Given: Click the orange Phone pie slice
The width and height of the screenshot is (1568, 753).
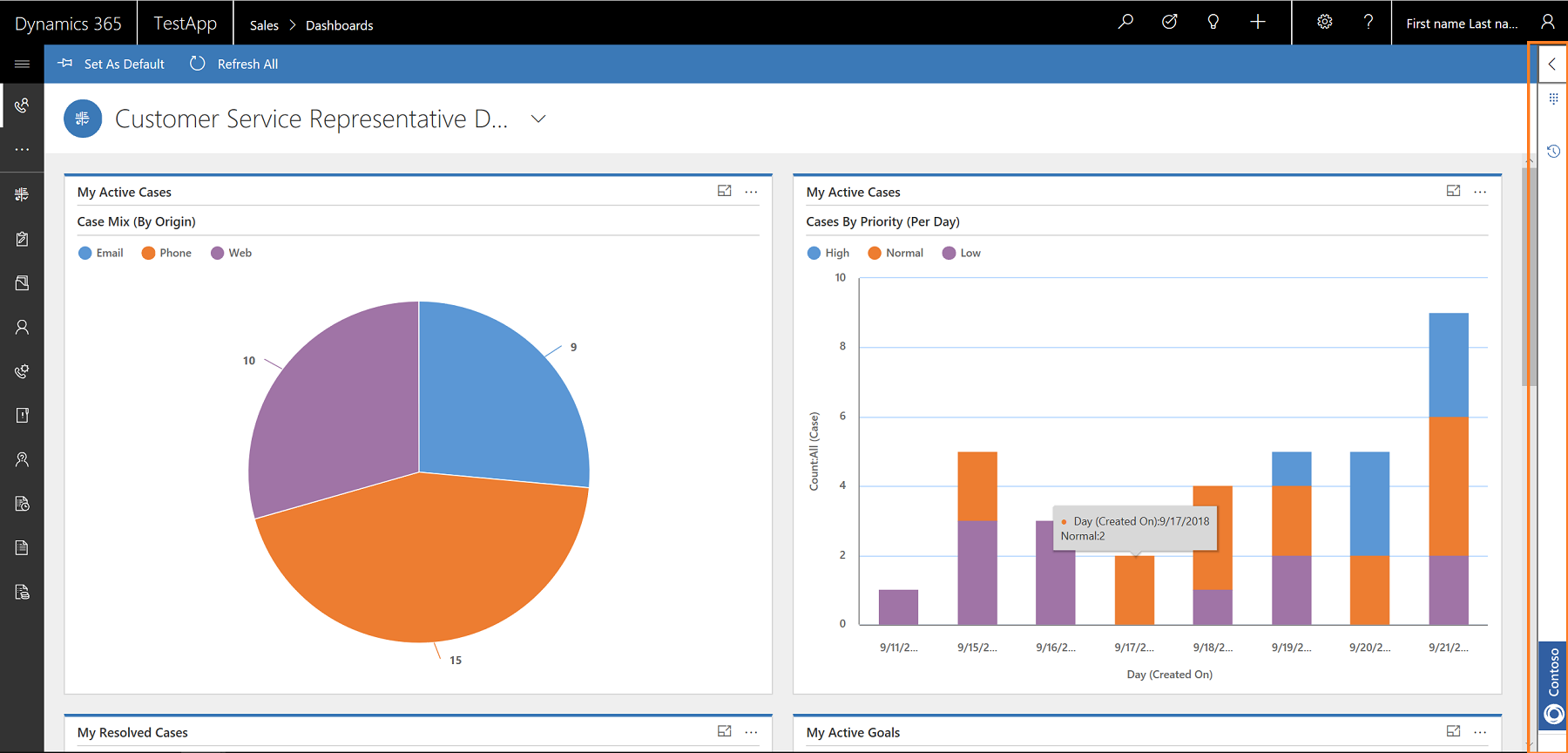Looking at the screenshot, I should point(418,558).
